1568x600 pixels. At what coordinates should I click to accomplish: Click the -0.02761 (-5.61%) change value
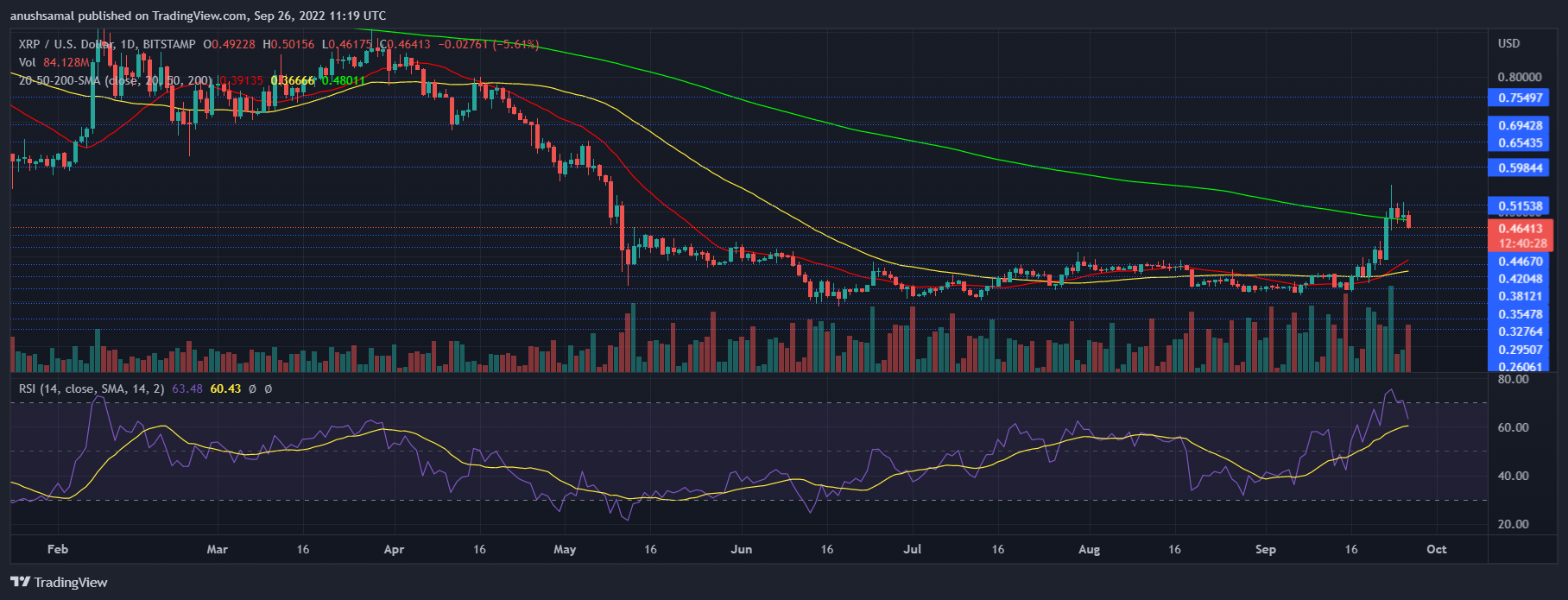click(x=487, y=44)
